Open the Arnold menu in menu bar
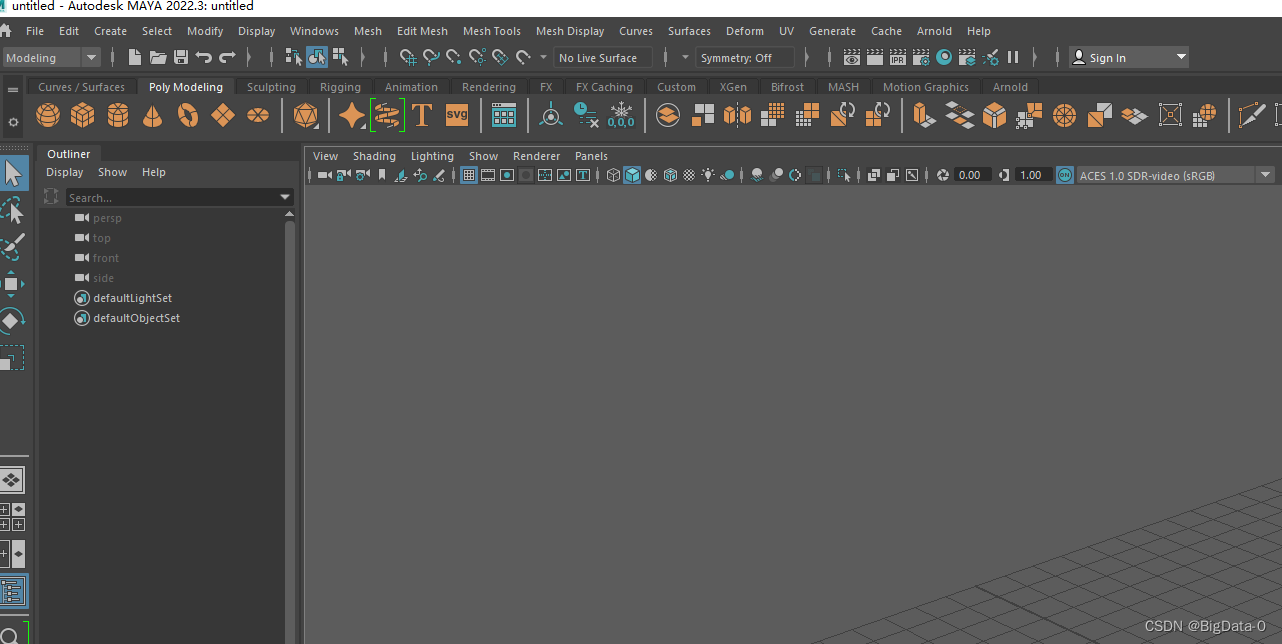This screenshot has width=1282, height=644. (x=934, y=31)
